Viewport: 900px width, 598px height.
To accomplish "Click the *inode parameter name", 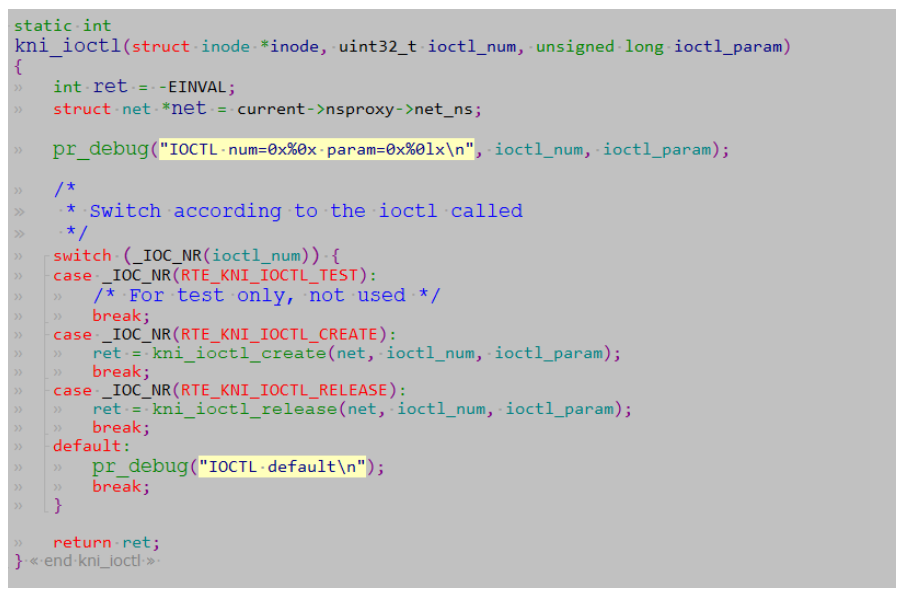I will click(289, 46).
